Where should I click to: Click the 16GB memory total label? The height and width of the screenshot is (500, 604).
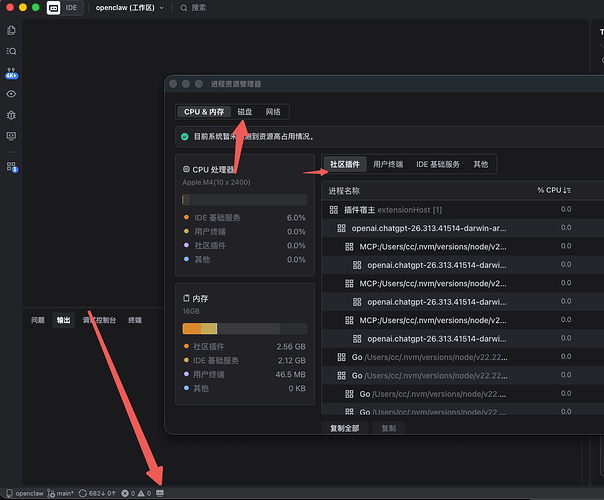point(191,311)
